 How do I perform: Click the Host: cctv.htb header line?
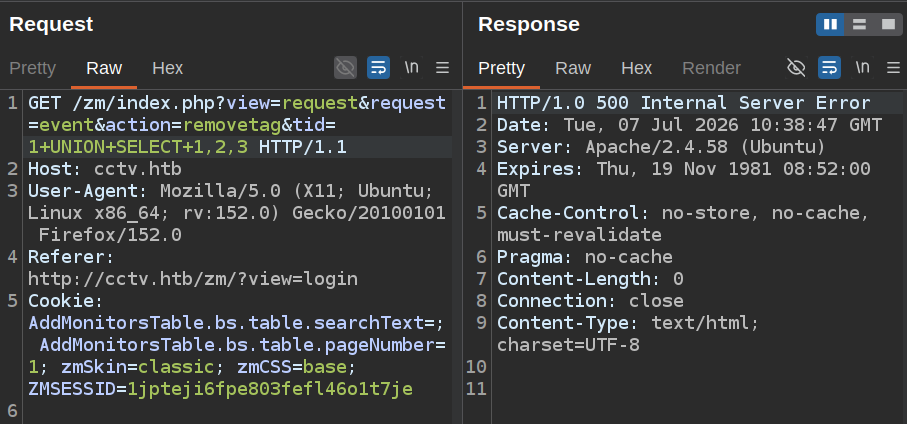click(105, 169)
